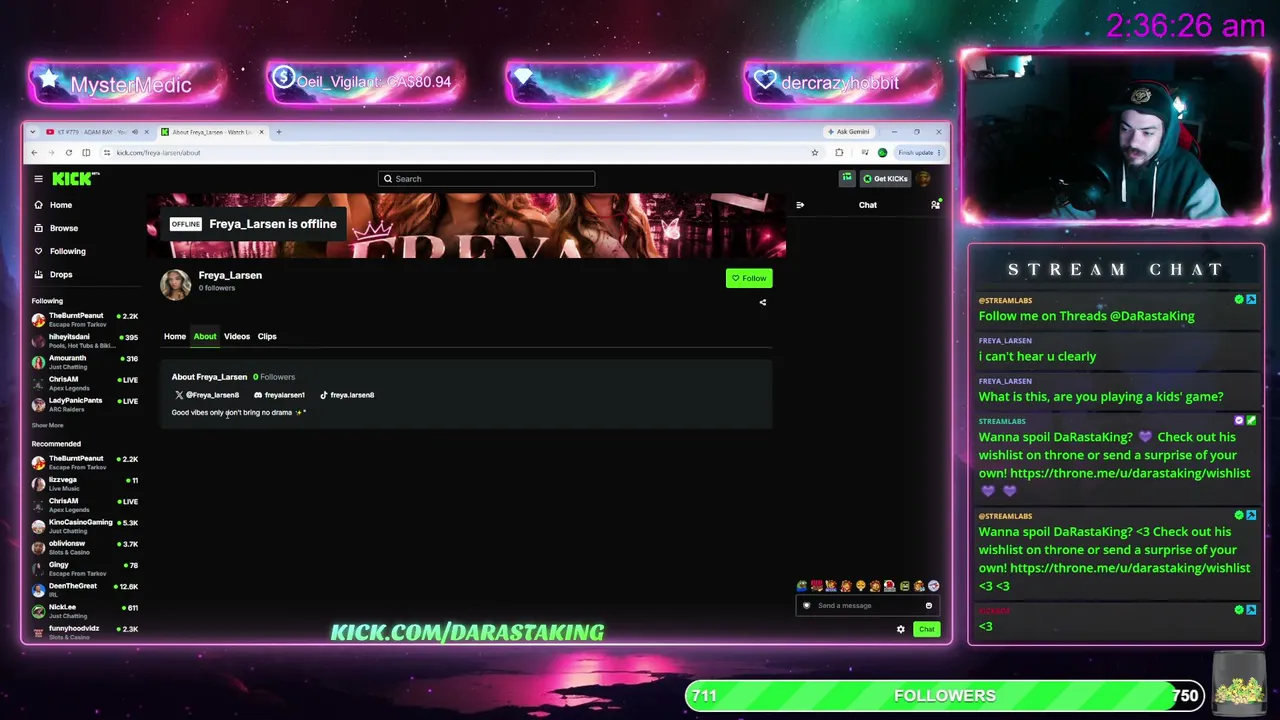Open the Following heart icon in sidebar
The image size is (1280, 720).
pos(38,251)
